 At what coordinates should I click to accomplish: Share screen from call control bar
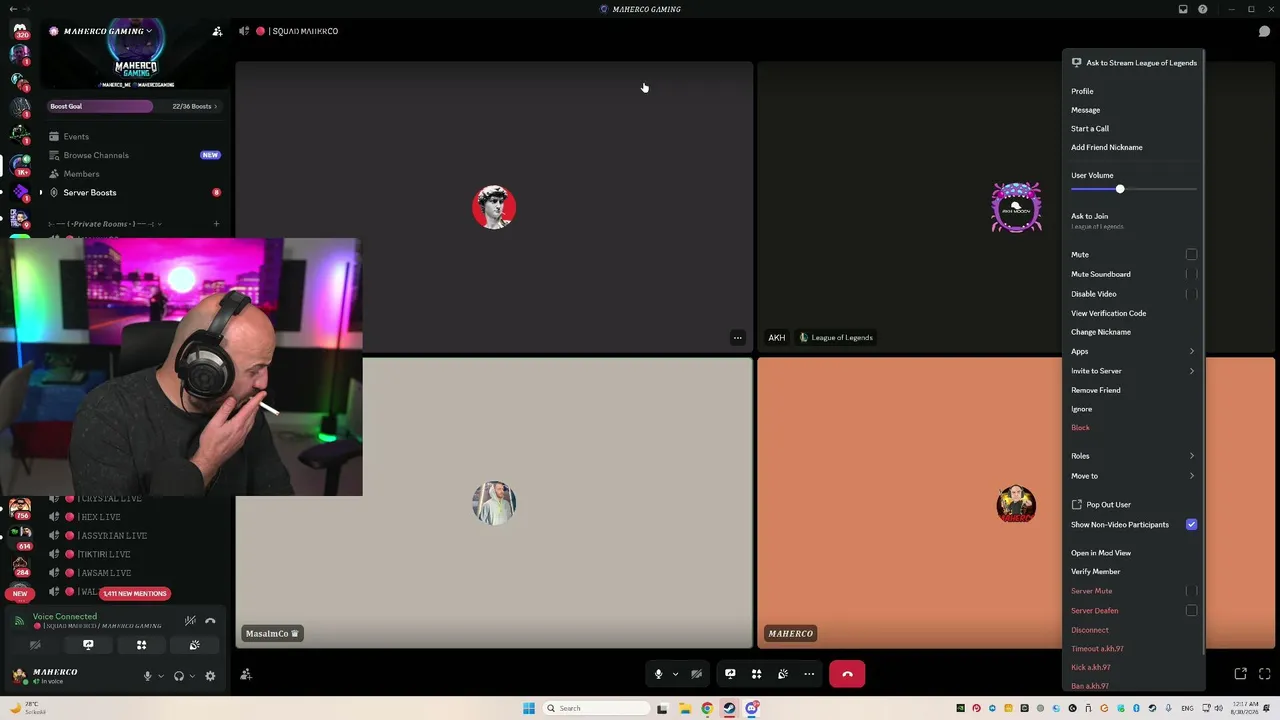(x=730, y=674)
